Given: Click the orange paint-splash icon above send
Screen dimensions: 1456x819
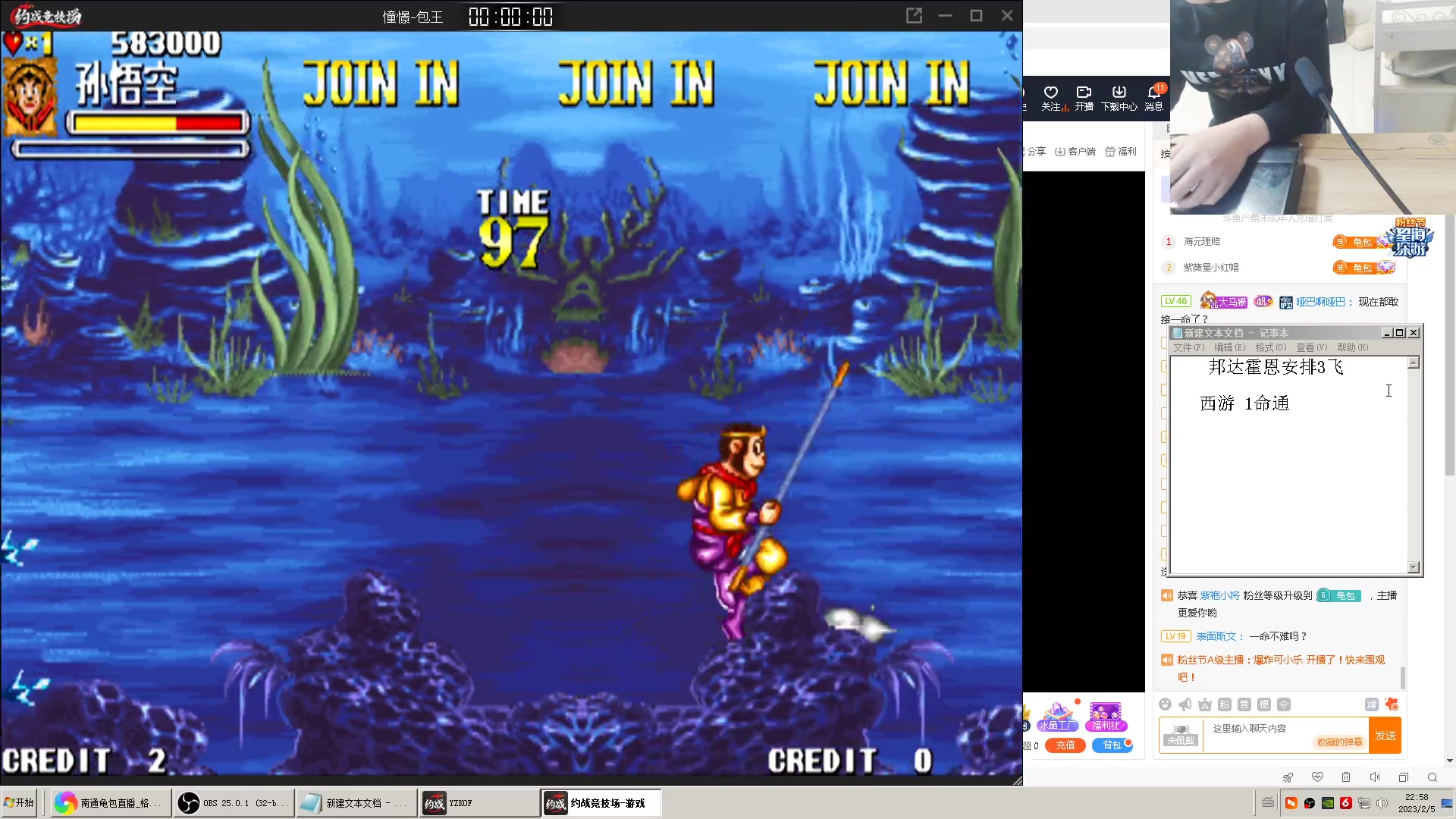Looking at the screenshot, I should [x=1392, y=704].
